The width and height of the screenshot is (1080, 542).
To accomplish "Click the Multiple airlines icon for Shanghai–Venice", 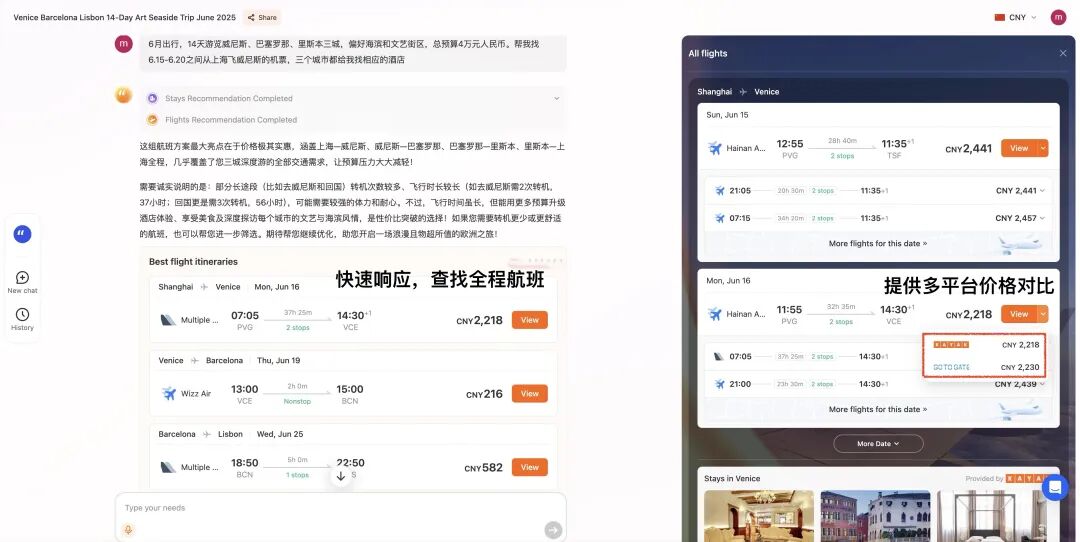I will (169, 320).
